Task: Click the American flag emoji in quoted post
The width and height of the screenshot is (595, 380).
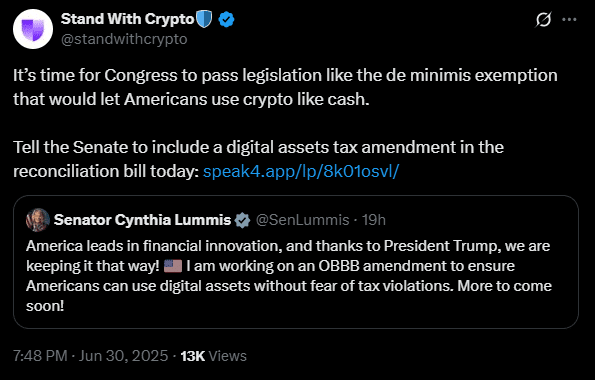Action: [173, 266]
